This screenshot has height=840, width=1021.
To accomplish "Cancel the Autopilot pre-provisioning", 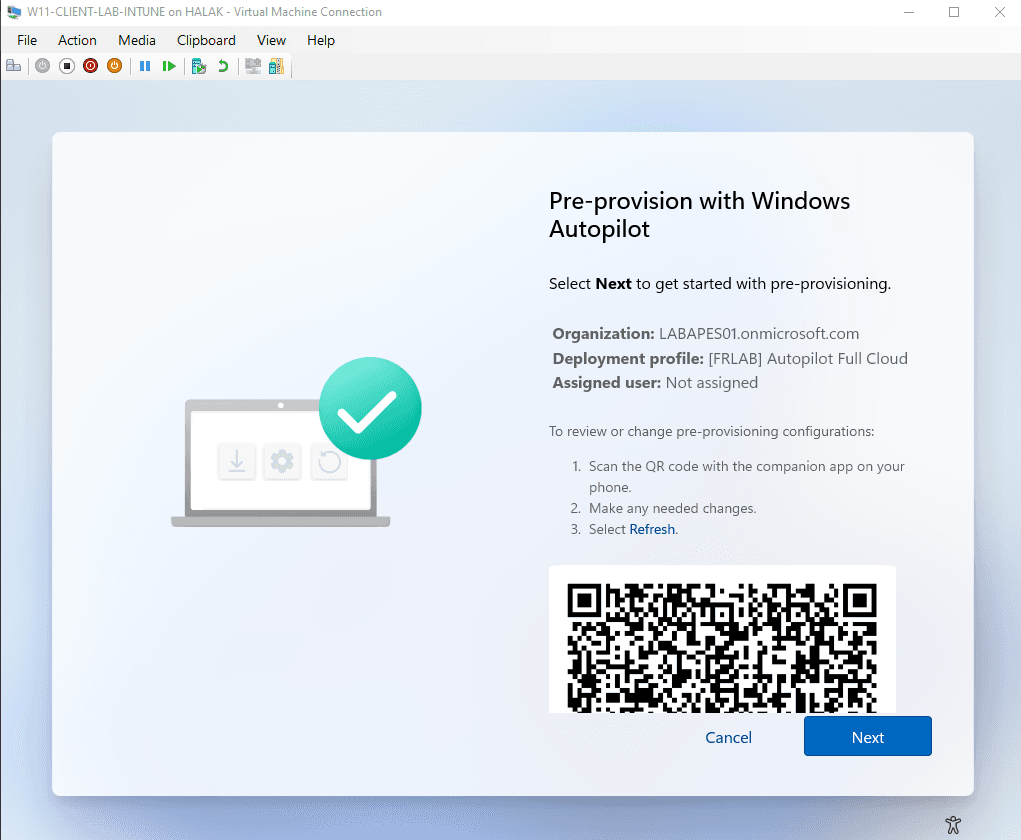I will 728,736.
